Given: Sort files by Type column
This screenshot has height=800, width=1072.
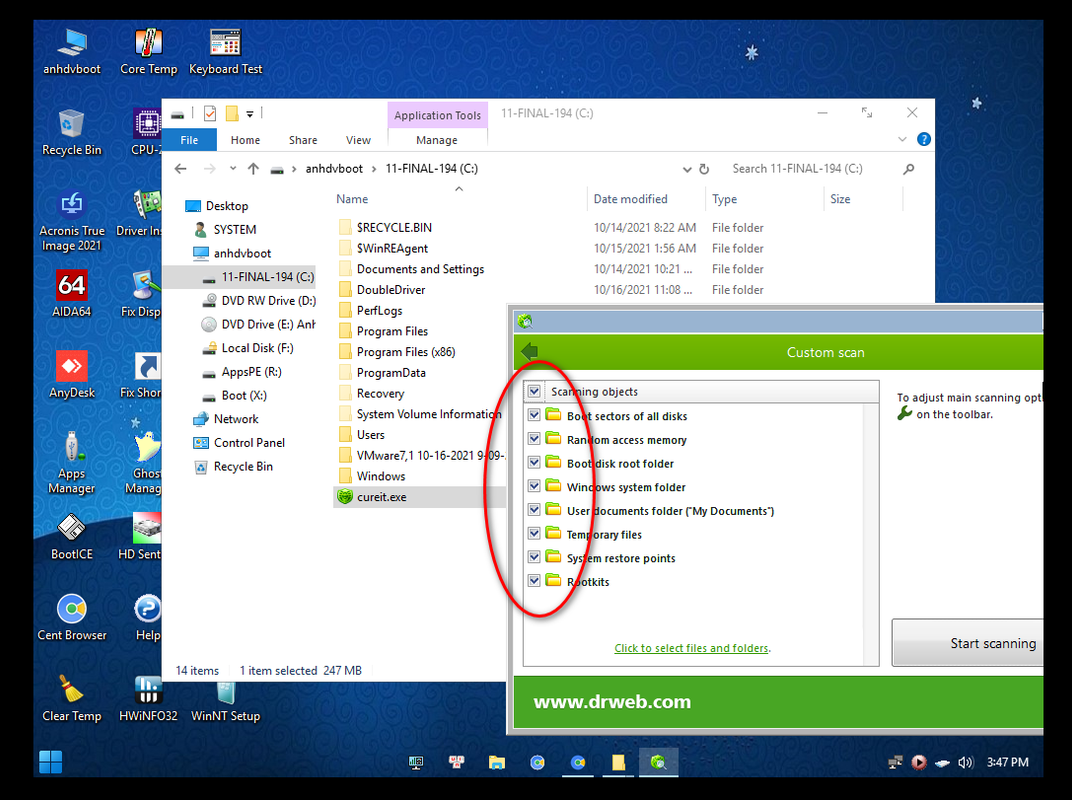Looking at the screenshot, I should 724,199.
